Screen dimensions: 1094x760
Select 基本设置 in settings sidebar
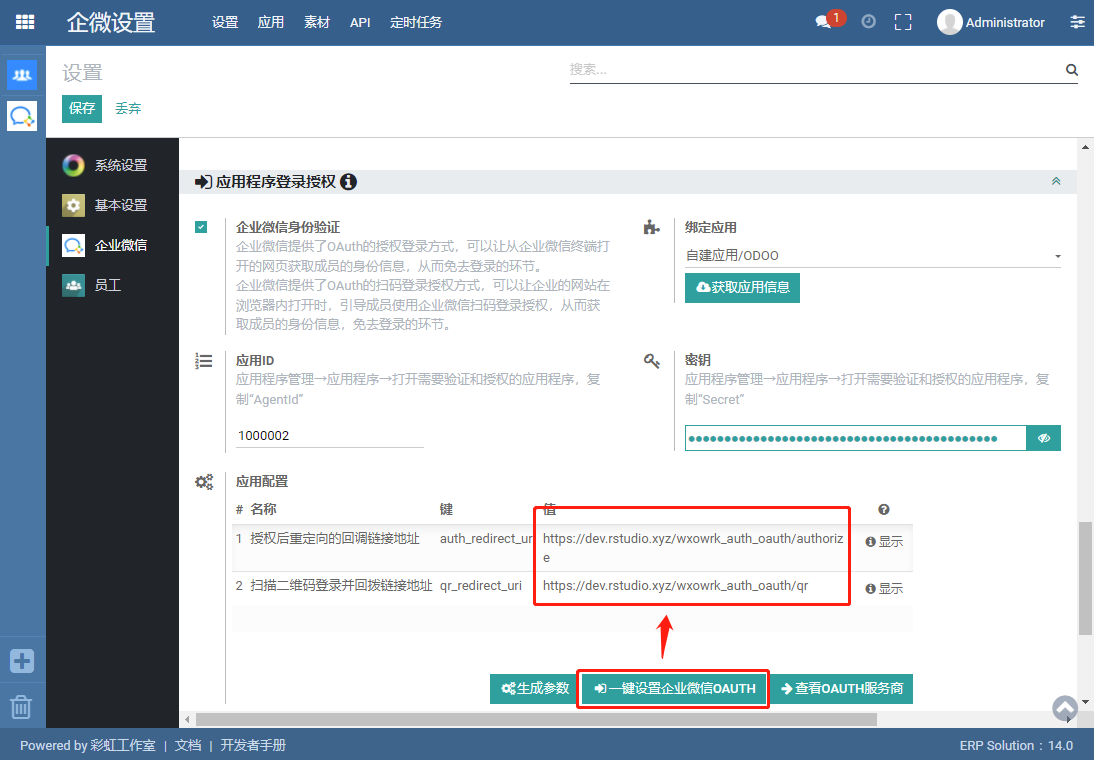click(112, 205)
